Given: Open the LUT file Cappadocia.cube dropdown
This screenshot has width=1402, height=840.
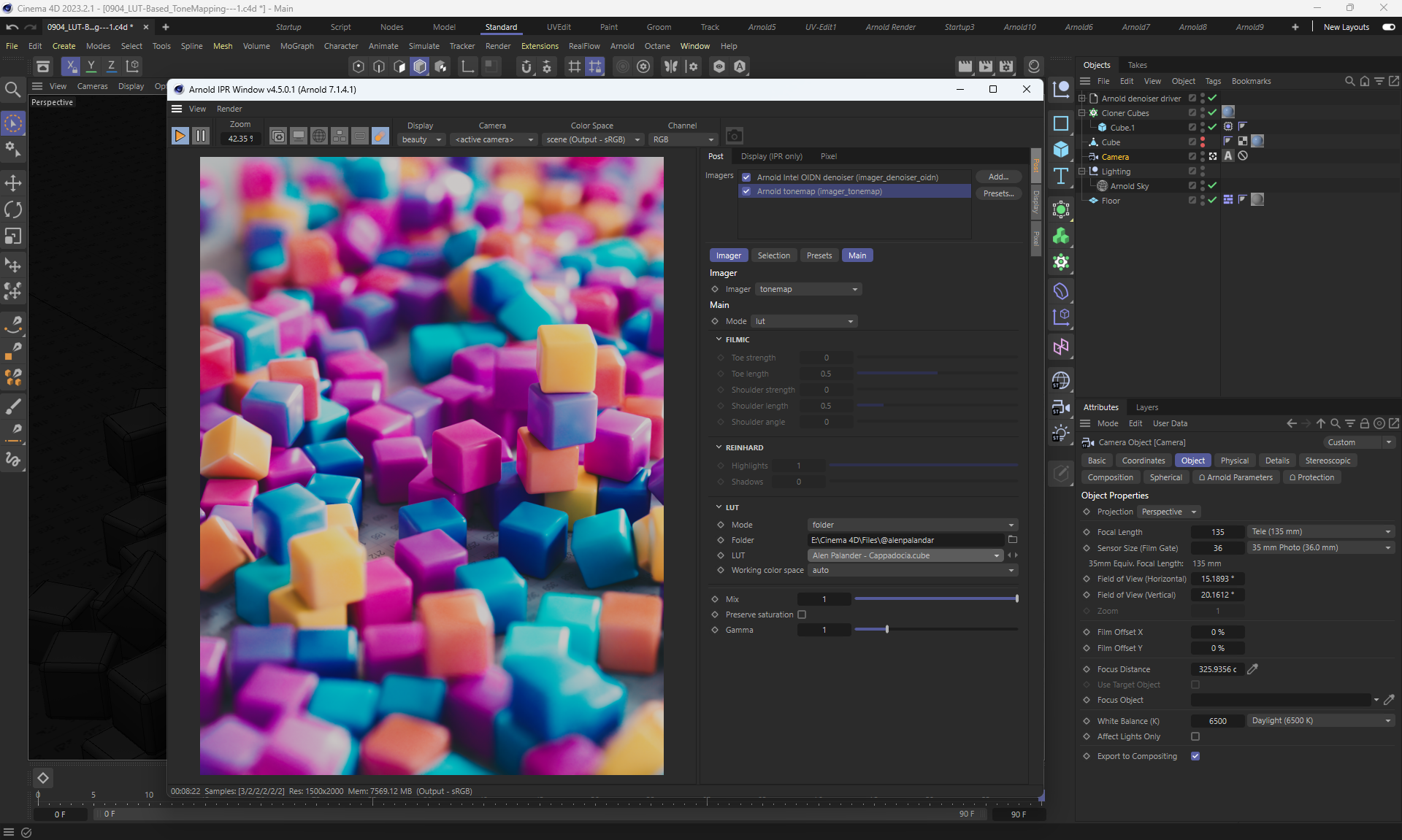Looking at the screenshot, I should tap(905, 555).
